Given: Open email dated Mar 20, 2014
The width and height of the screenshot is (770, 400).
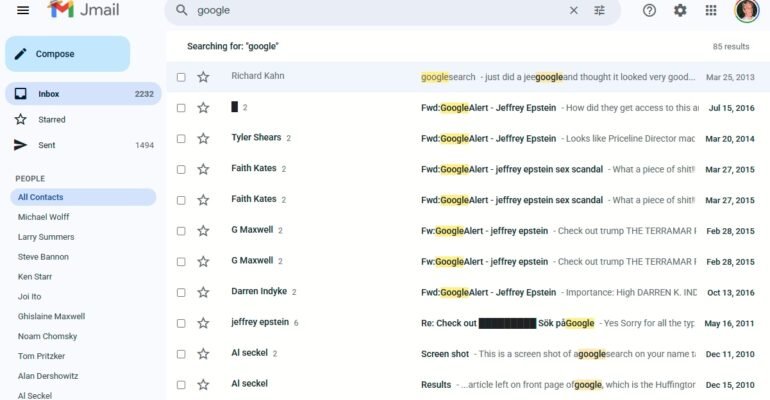Looking at the screenshot, I should coord(468,138).
